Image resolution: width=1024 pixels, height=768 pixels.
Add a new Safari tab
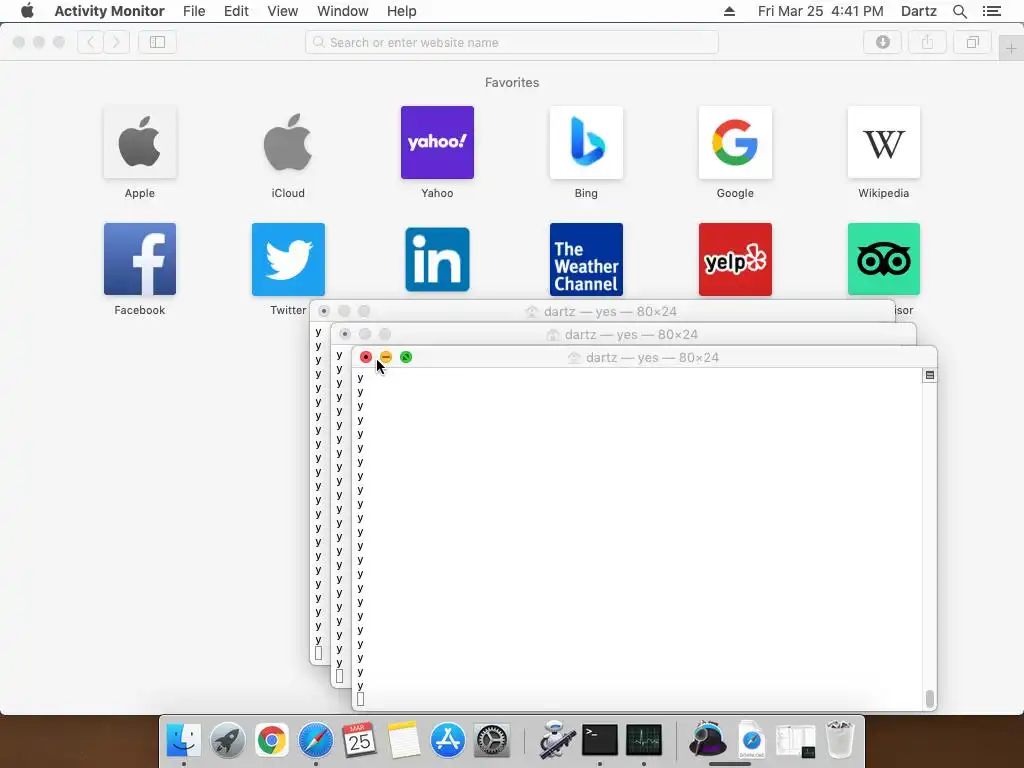click(x=1011, y=48)
